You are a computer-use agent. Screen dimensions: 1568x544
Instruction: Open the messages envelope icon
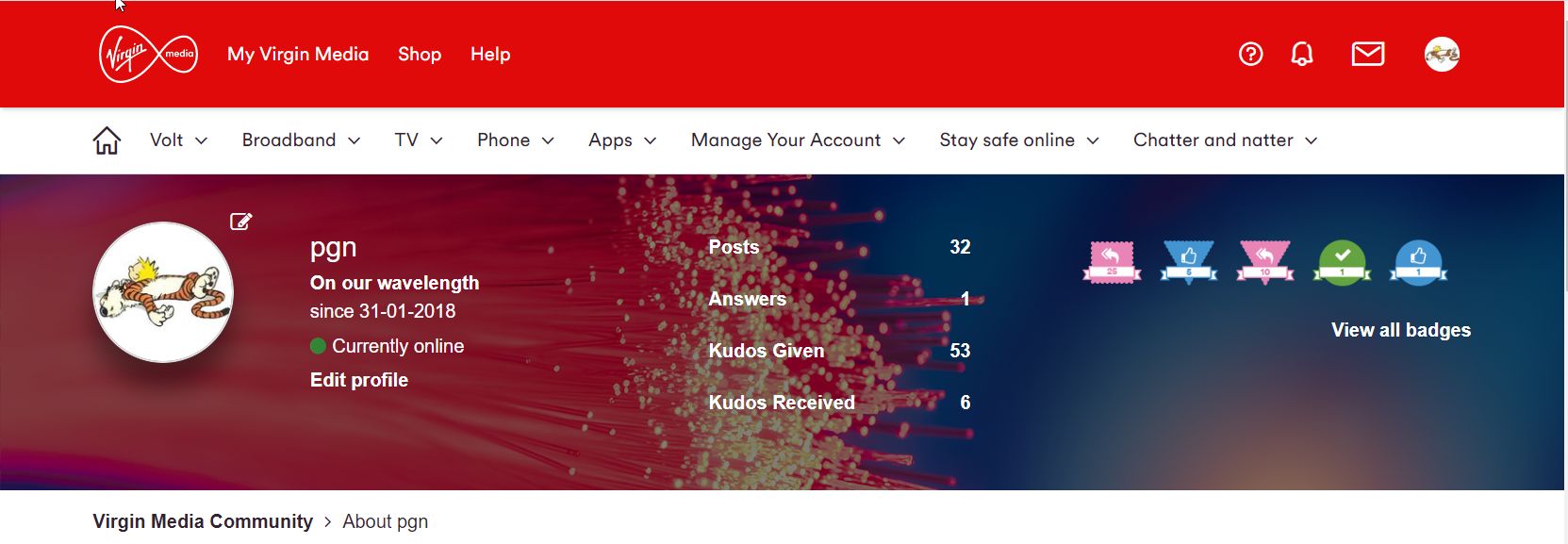[1367, 55]
